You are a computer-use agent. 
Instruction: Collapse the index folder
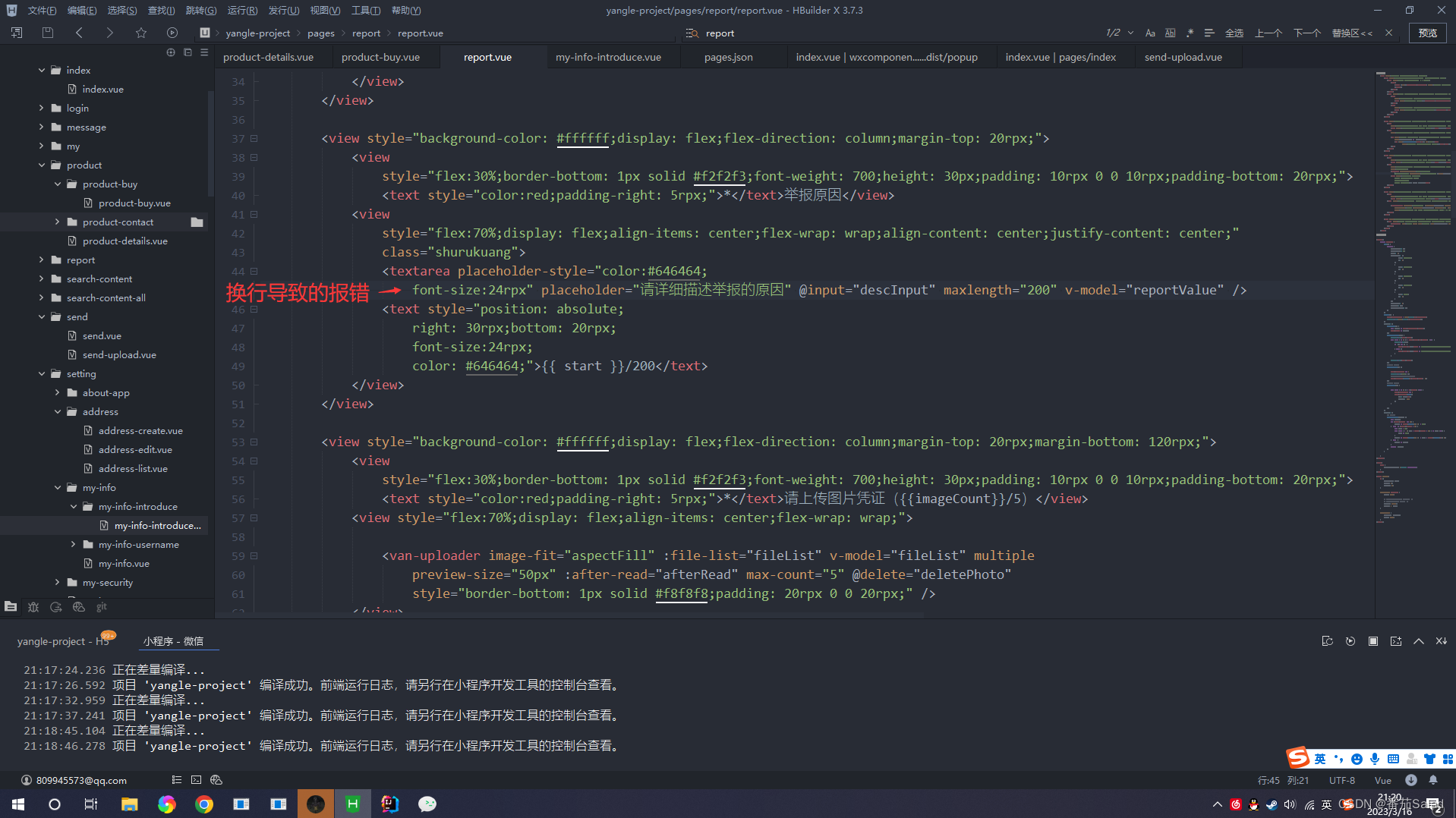pyautogui.click(x=42, y=70)
